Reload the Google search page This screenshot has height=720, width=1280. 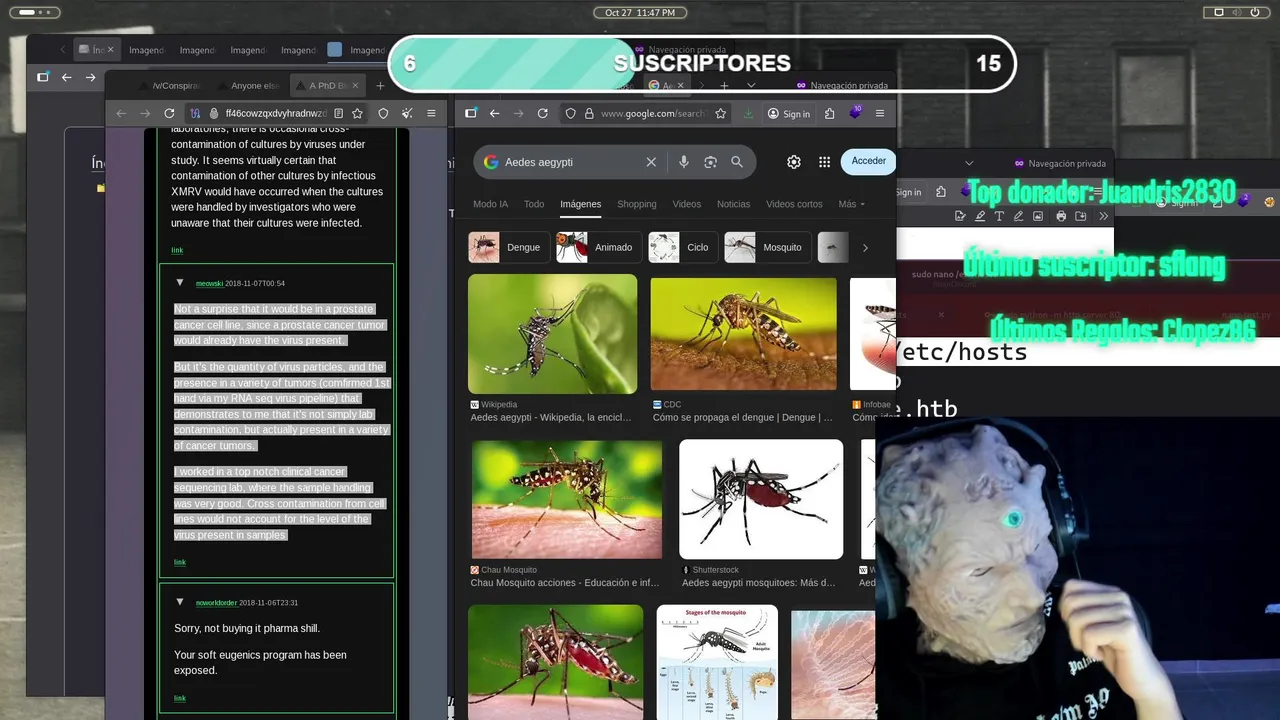coord(543,114)
